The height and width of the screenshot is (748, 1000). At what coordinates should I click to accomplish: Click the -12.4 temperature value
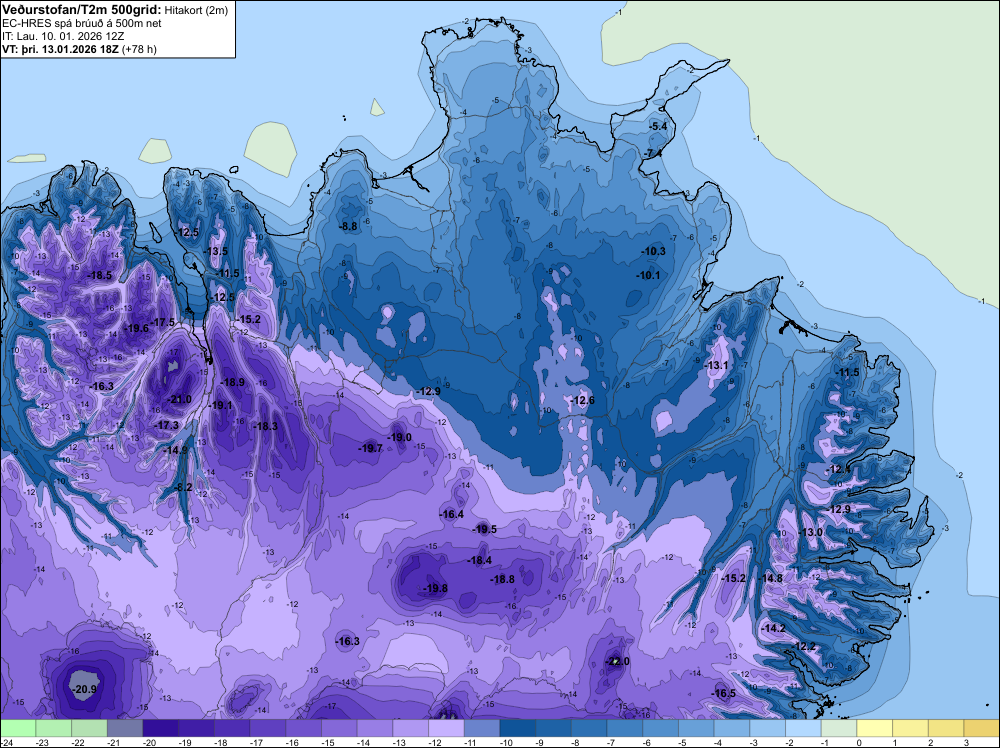[x=839, y=469]
